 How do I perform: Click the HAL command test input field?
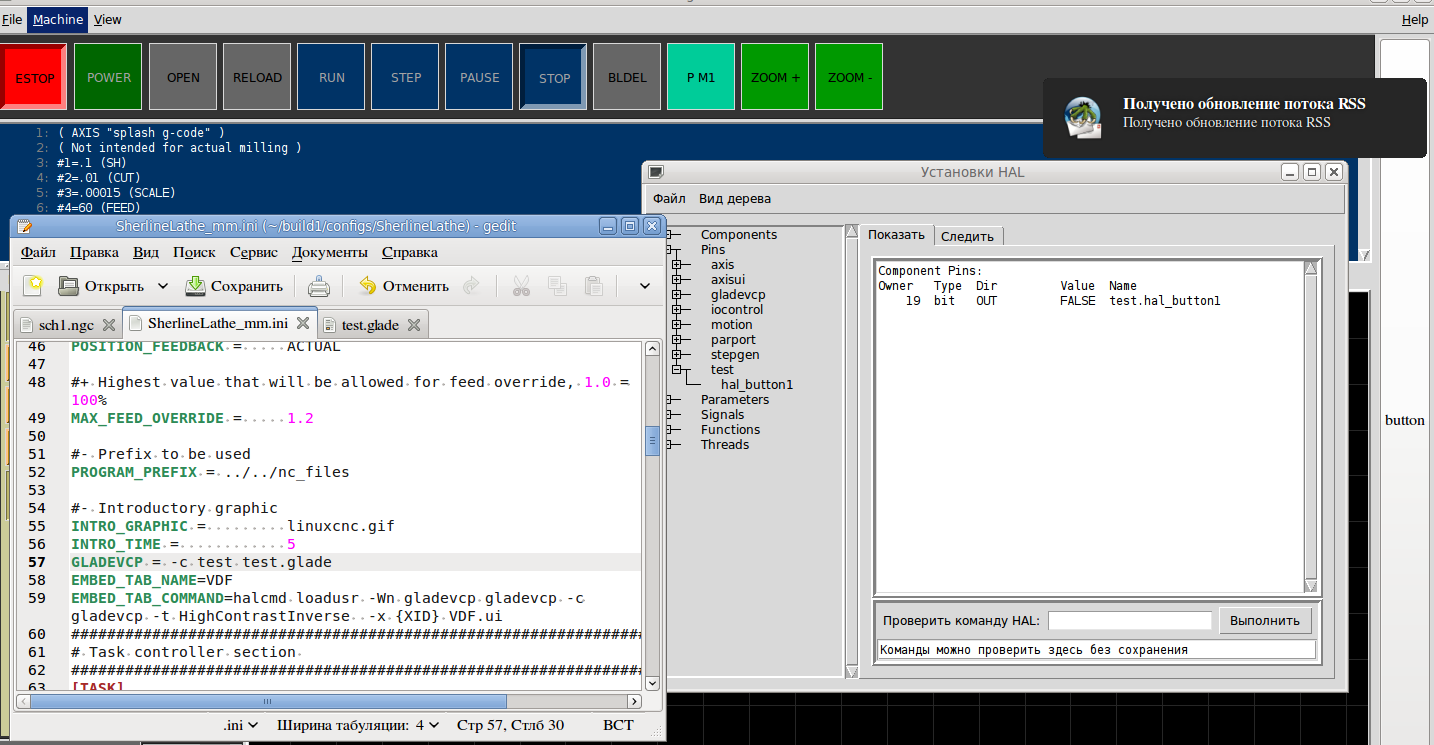[x=1130, y=621]
